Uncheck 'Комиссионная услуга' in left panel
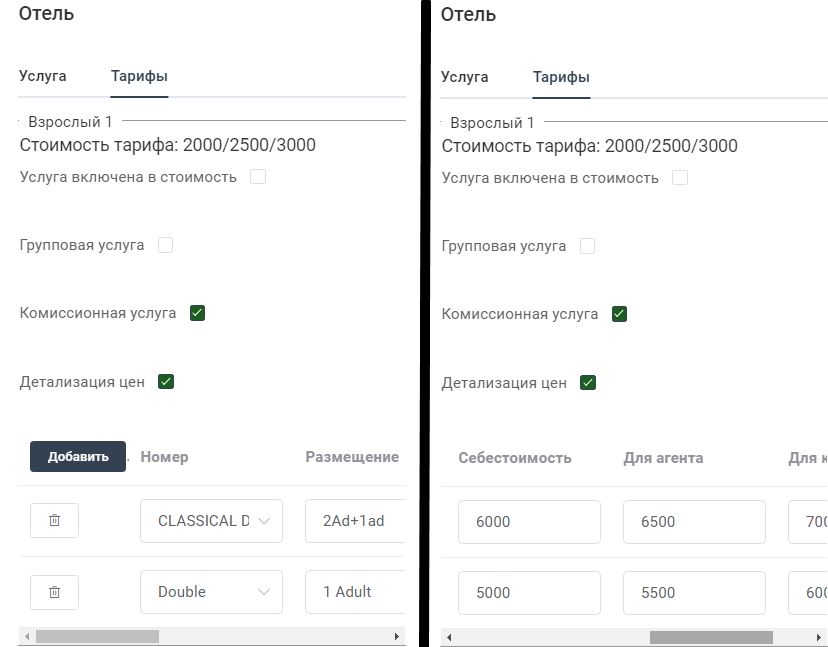Screen dimensions: 828x647 (x=197, y=313)
